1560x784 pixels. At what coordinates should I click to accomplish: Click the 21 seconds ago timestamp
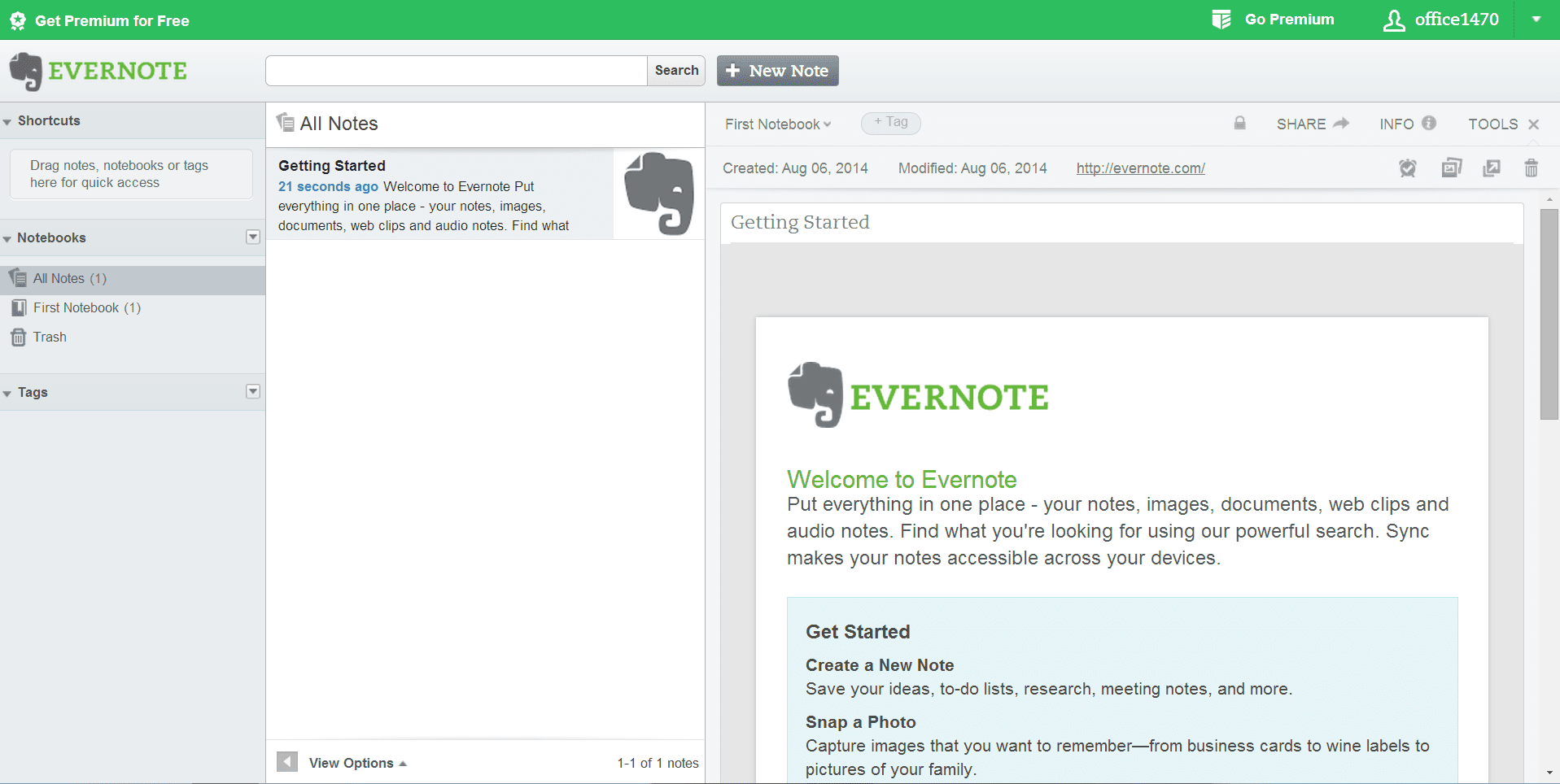[x=328, y=187]
